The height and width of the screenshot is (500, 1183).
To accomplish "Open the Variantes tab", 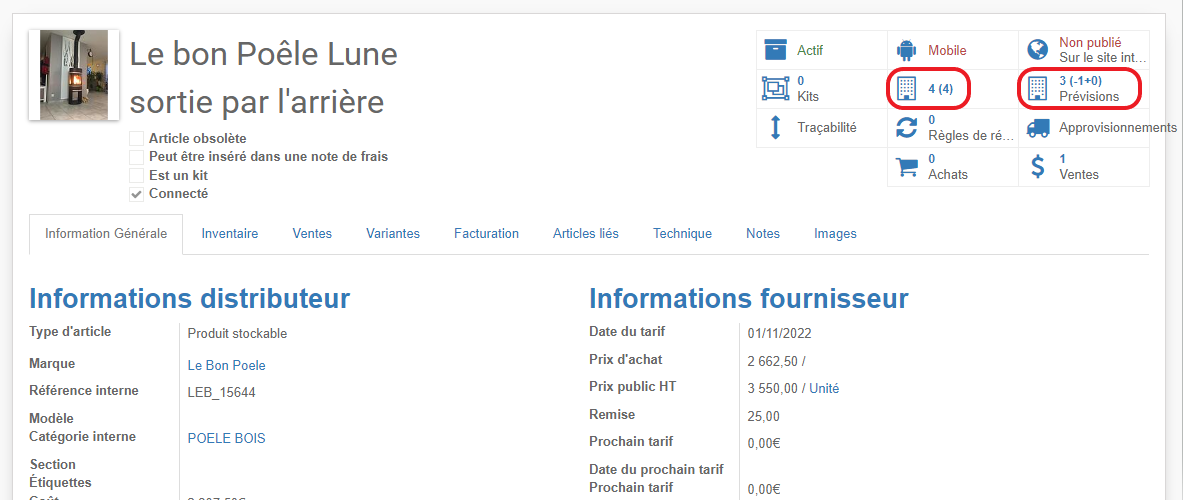I will (393, 234).
